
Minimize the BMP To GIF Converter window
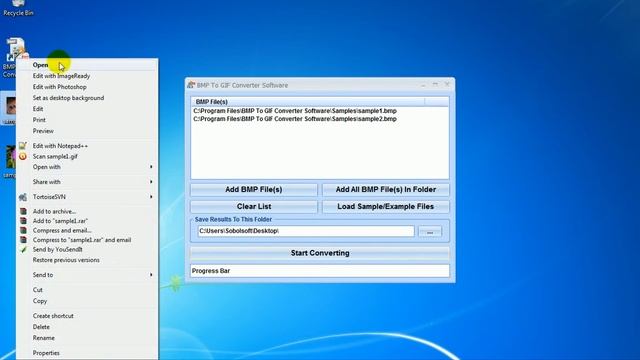pos(423,84)
